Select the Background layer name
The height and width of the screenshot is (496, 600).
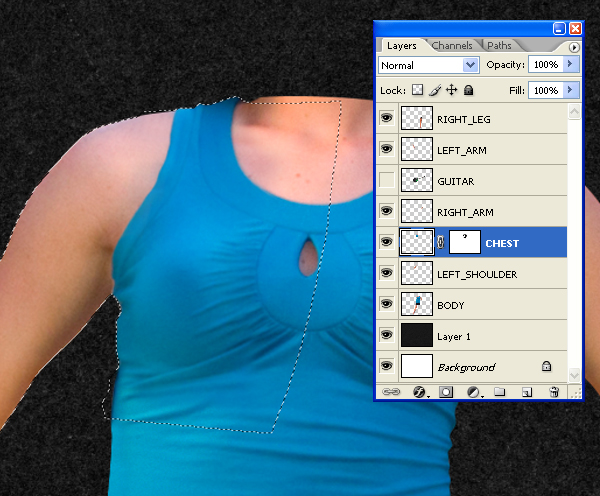[466, 367]
